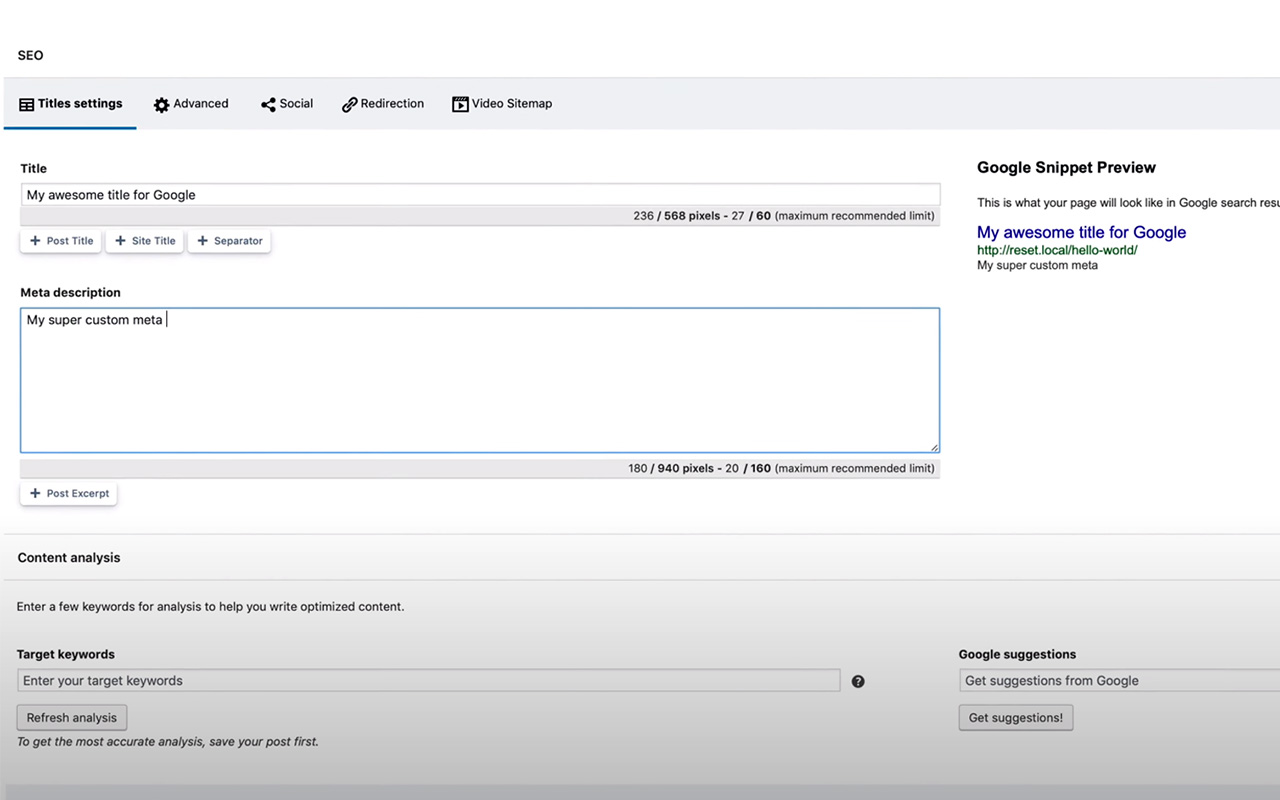Image resolution: width=1280 pixels, height=800 pixels.
Task: Click the blue snippet preview title link
Action: tap(1081, 232)
